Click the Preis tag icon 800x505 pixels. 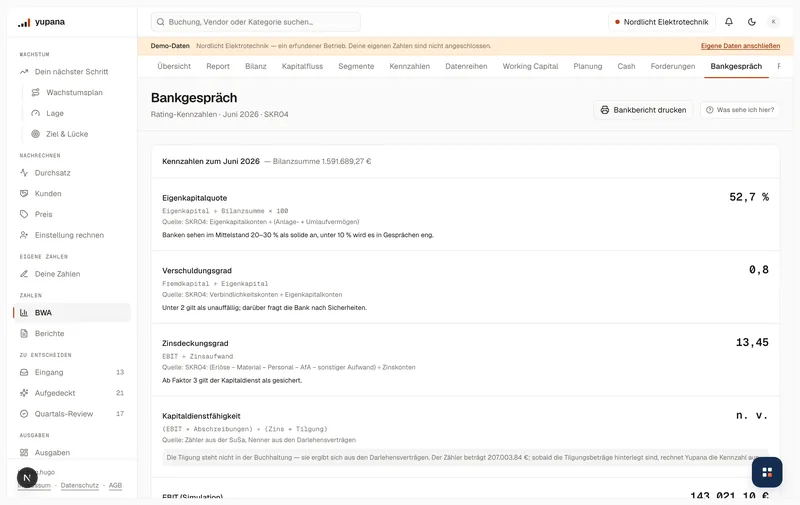pyautogui.click(x=24, y=214)
